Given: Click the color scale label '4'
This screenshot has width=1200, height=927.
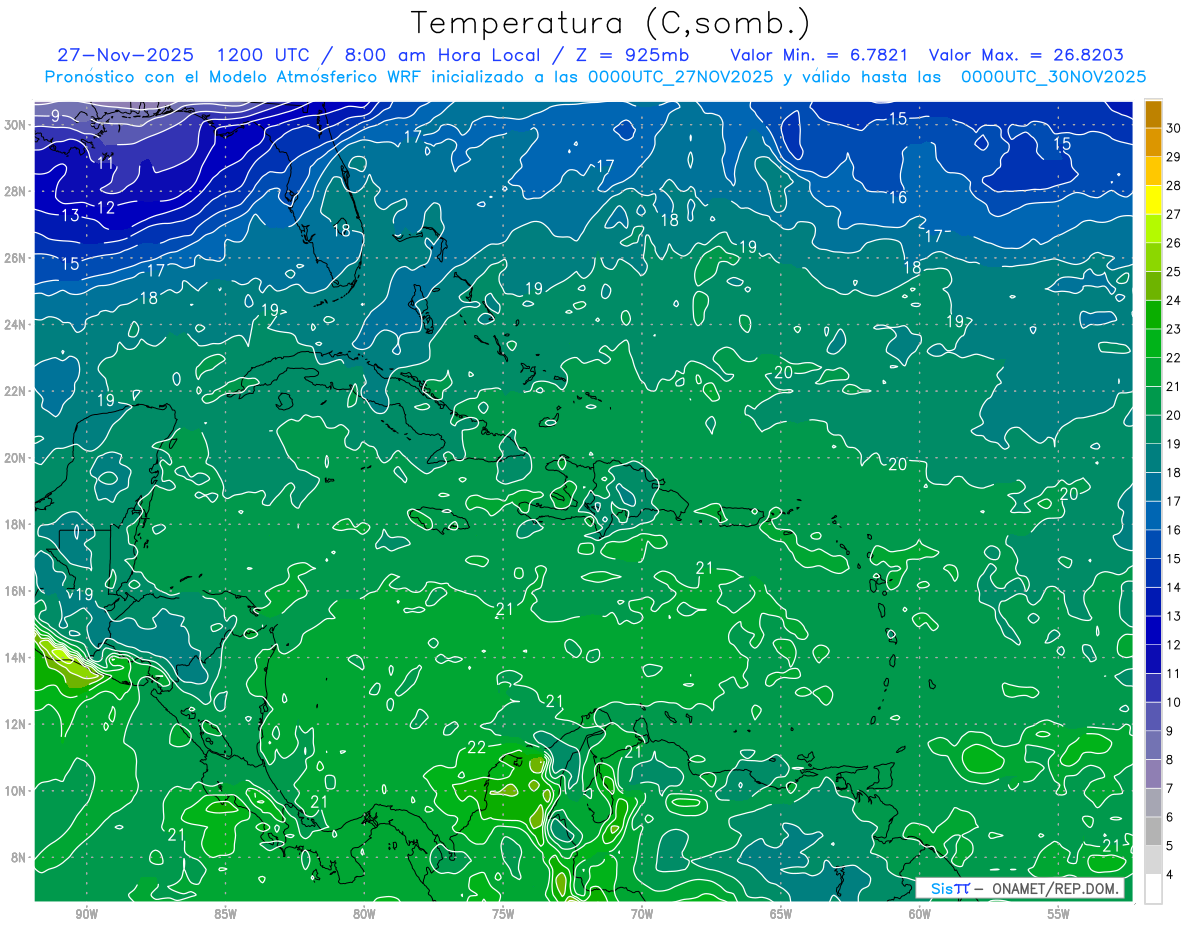Looking at the screenshot, I should click(1170, 875).
